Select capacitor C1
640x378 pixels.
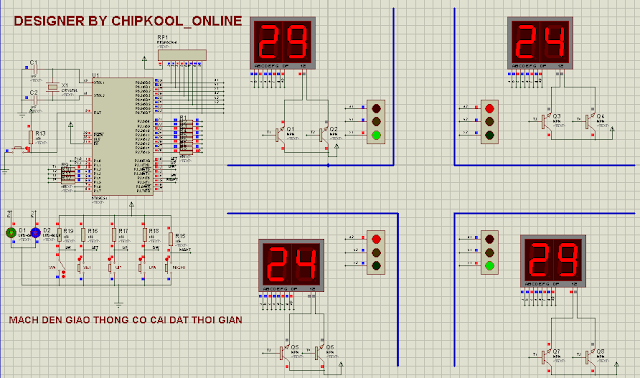tap(35, 69)
